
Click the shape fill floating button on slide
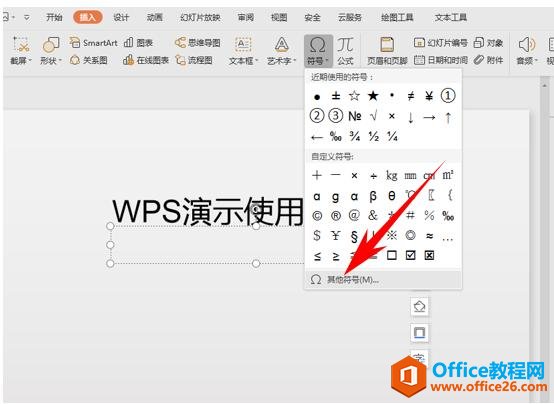(x=419, y=306)
